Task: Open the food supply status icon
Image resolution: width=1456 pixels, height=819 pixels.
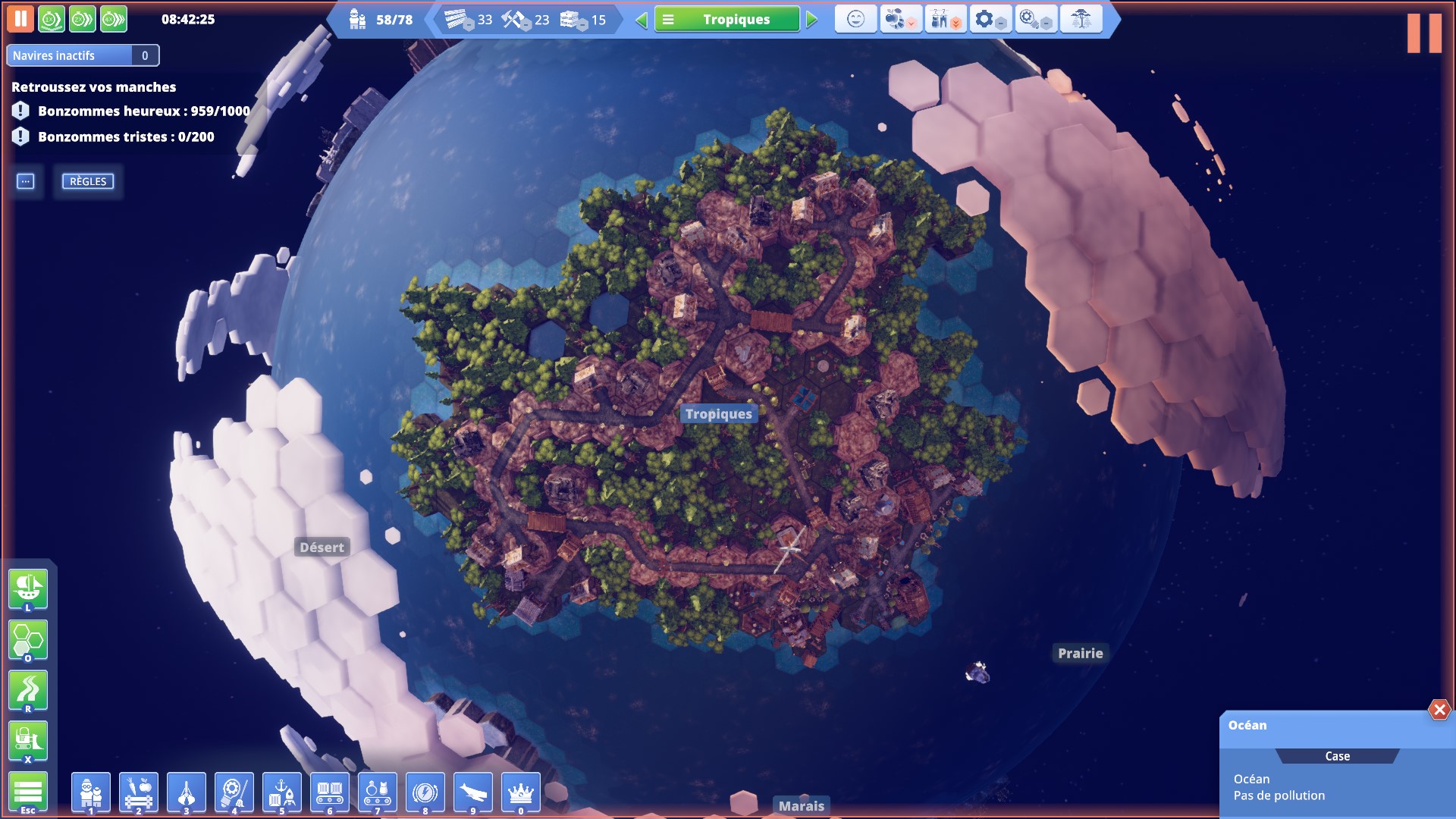Action: pyautogui.click(x=900, y=19)
